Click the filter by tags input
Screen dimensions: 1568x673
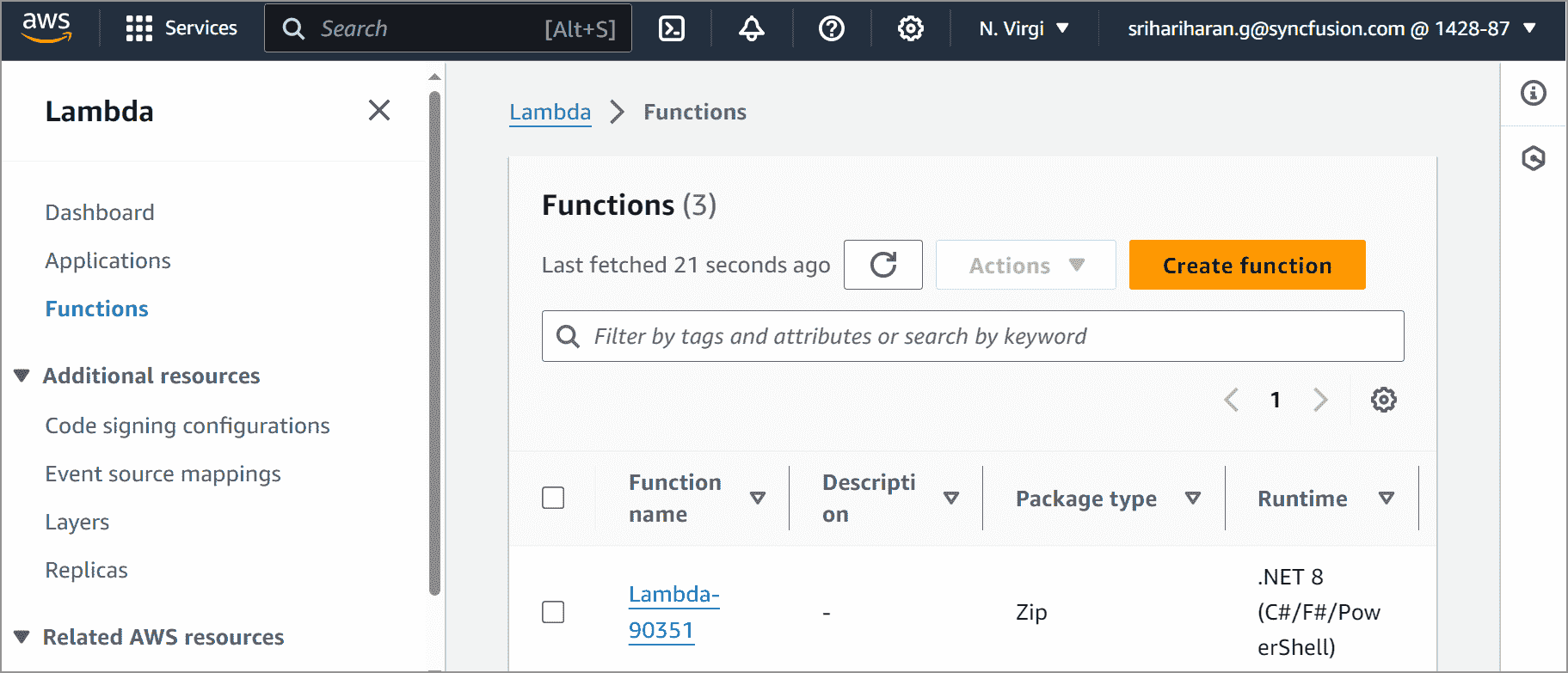pos(973,336)
